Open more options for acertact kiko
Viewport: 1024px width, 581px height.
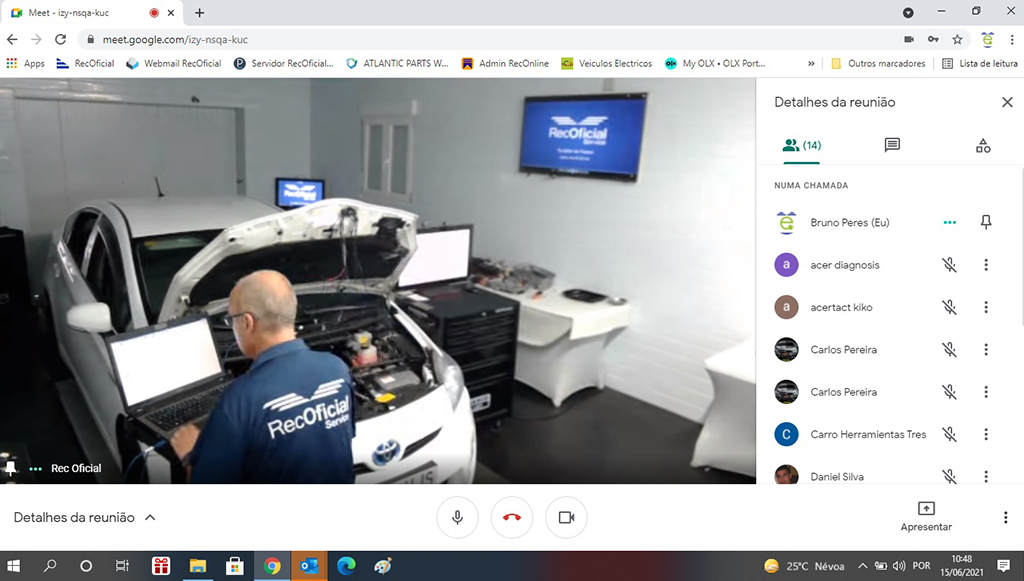pyautogui.click(x=986, y=307)
